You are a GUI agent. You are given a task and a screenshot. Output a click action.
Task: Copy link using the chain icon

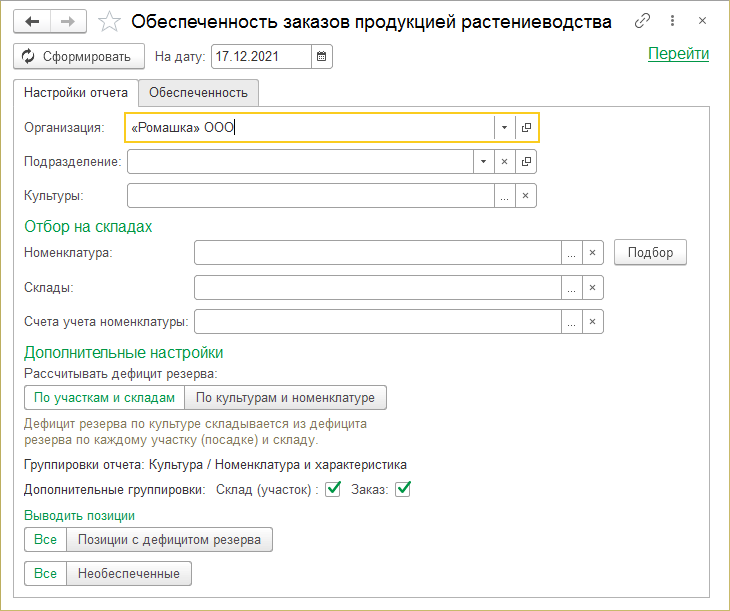pyautogui.click(x=643, y=21)
